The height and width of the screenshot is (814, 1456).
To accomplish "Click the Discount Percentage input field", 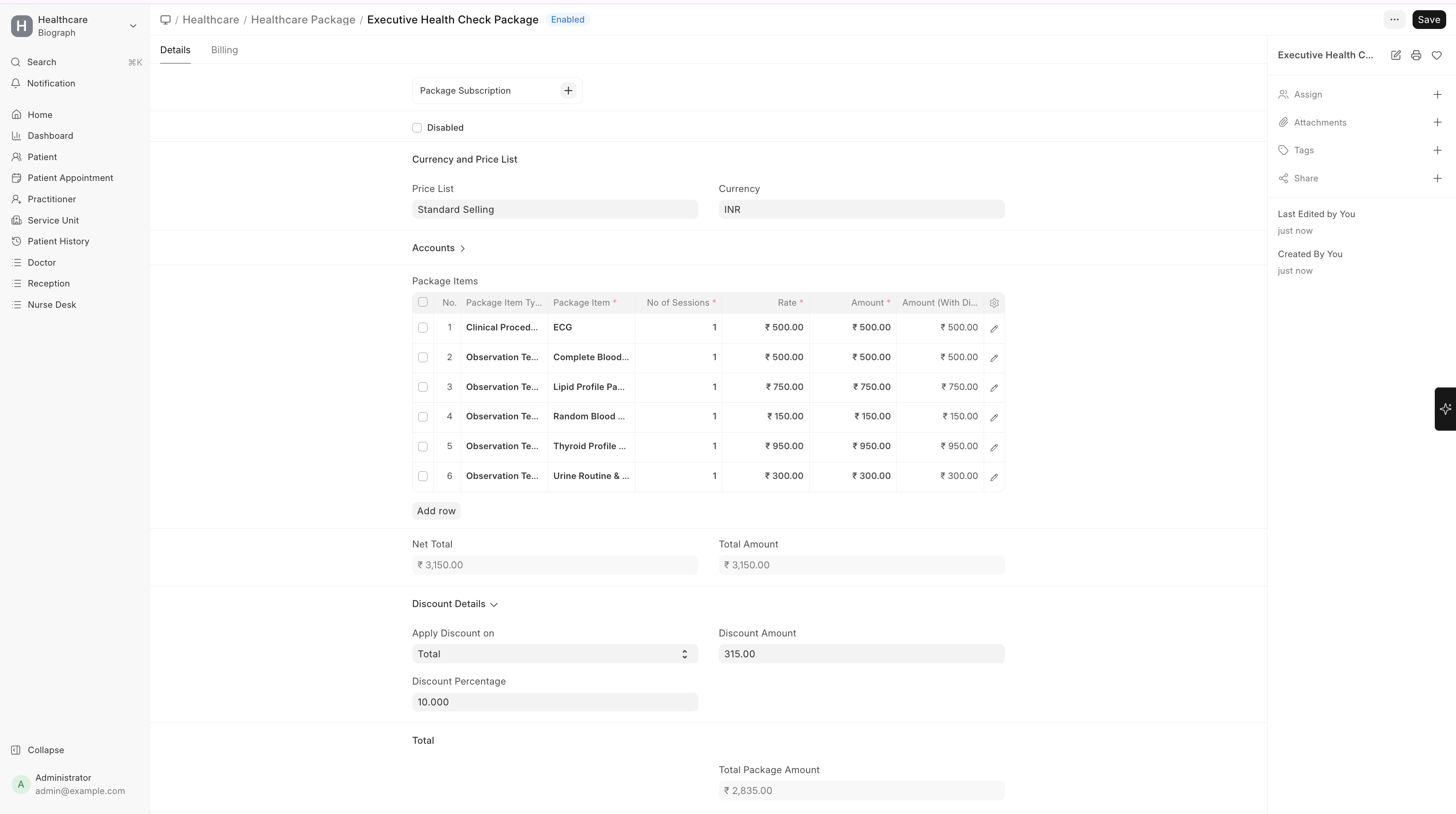I will point(554,702).
